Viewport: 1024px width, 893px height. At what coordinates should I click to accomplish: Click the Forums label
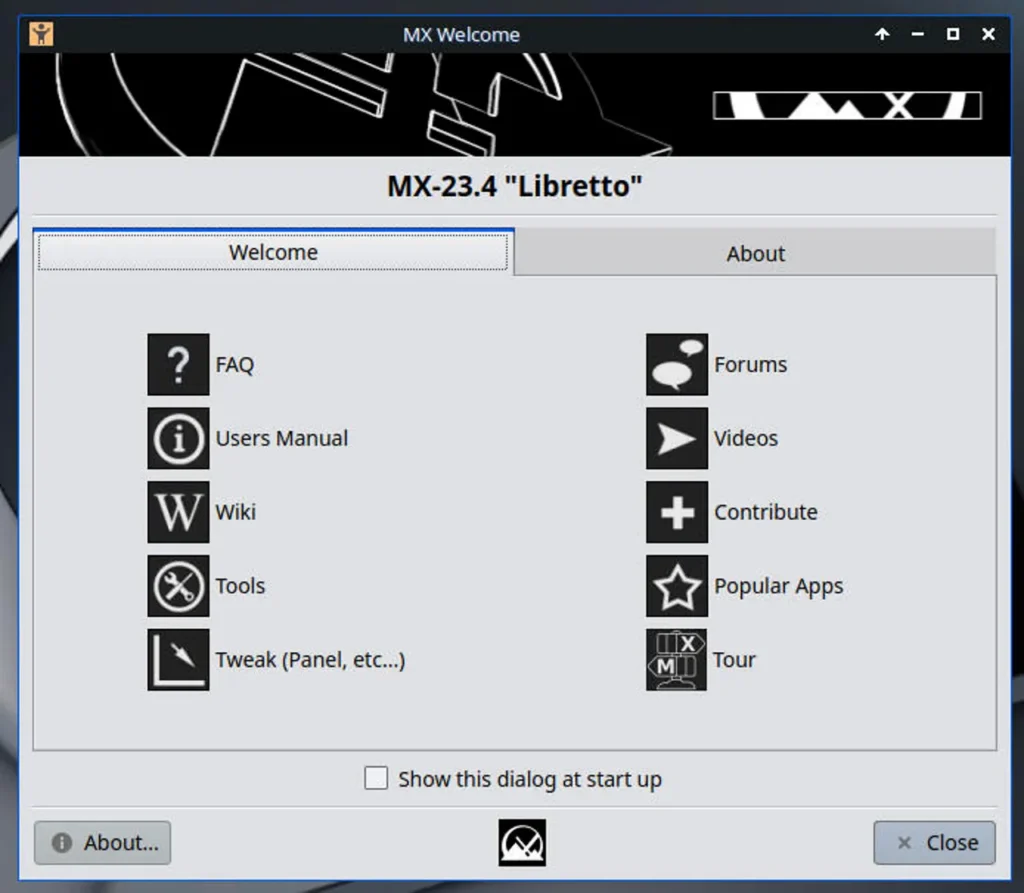[x=750, y=365]
